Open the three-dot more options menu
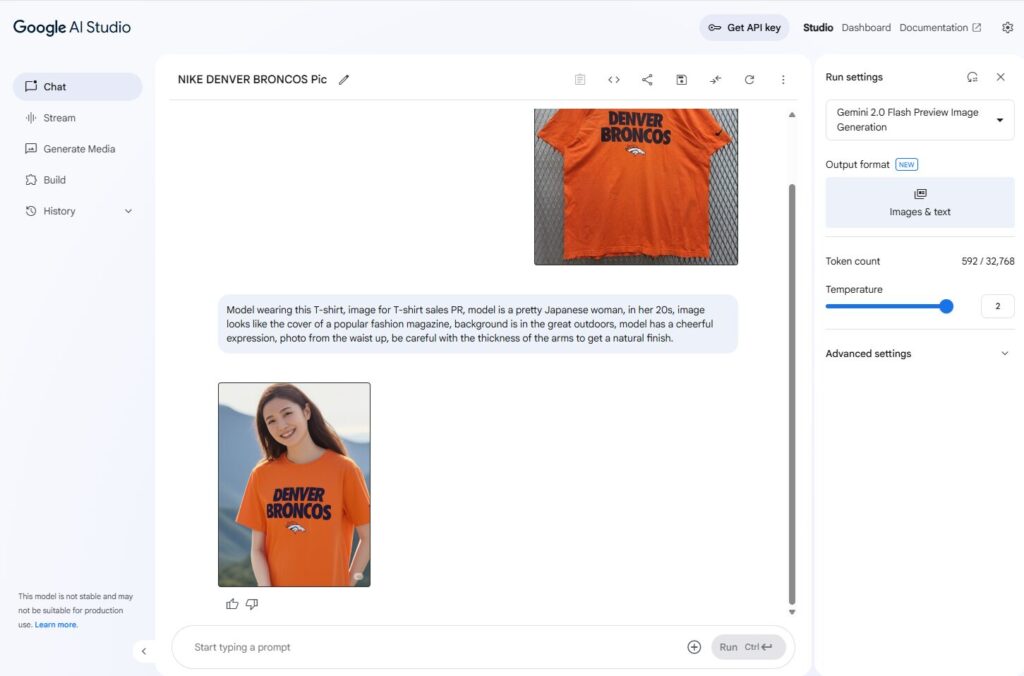The width and height of the screenshot is (1024, 676). (783, 80)
